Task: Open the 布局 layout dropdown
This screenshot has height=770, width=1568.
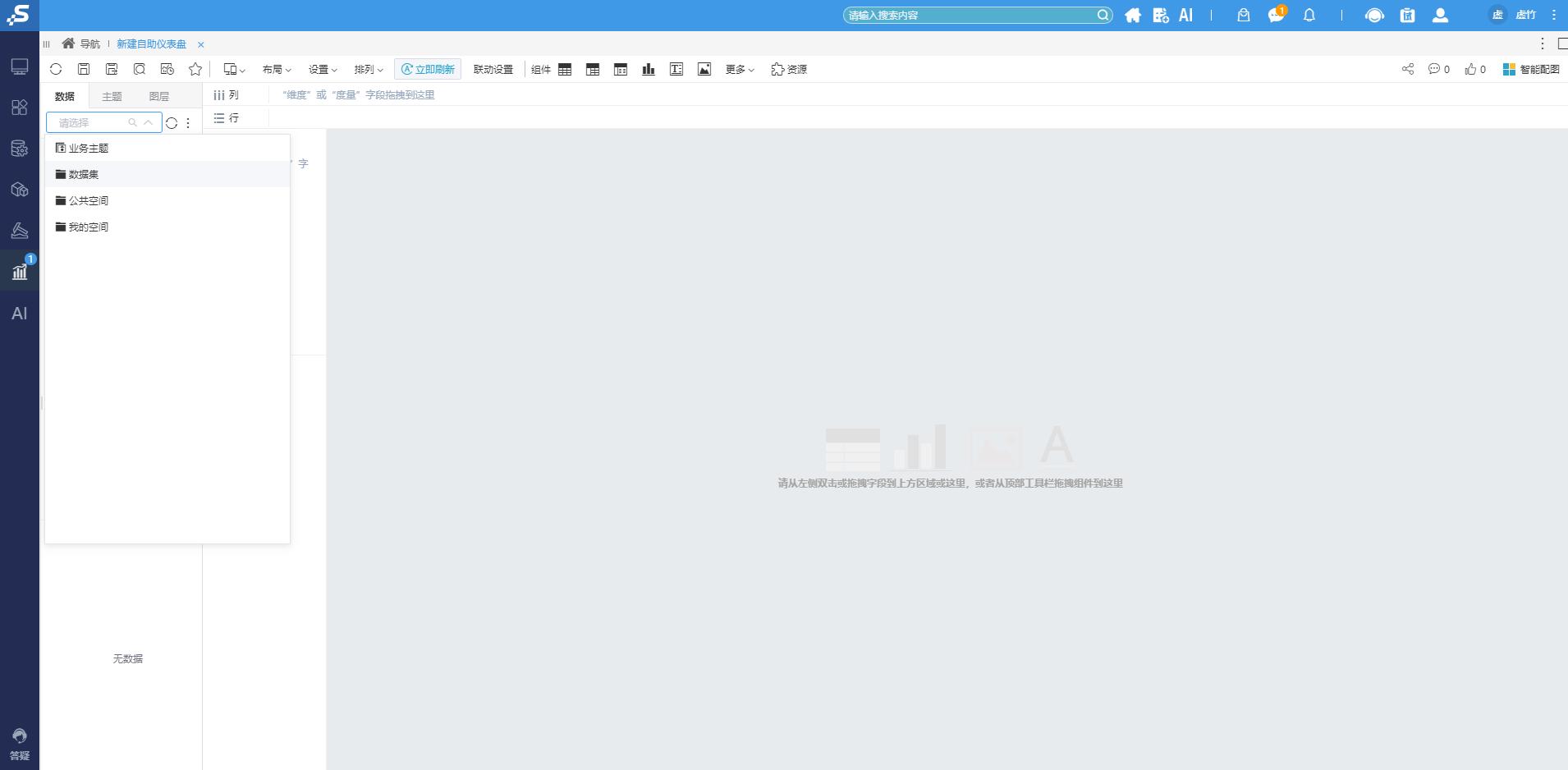Action: pyautogui.click(x=277, y=70)
